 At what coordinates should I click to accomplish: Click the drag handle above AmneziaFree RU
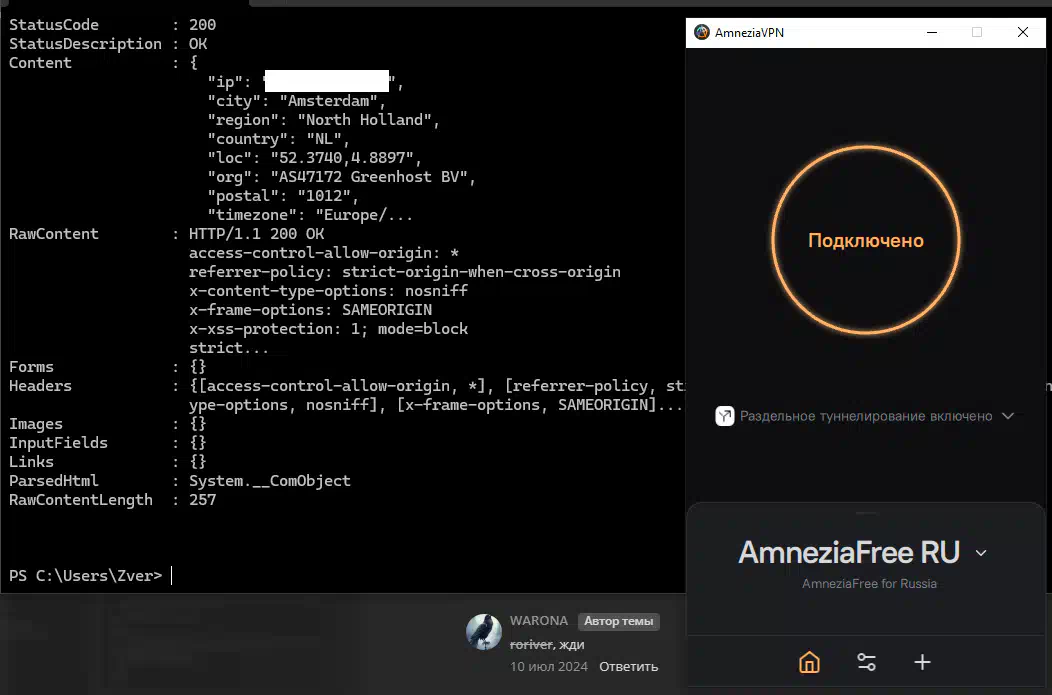[866, 514]
